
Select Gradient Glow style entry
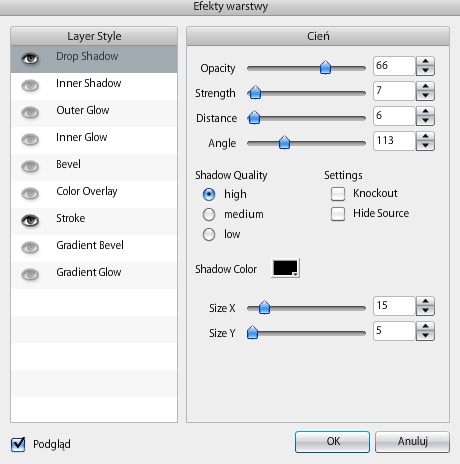tap(94, 275)
